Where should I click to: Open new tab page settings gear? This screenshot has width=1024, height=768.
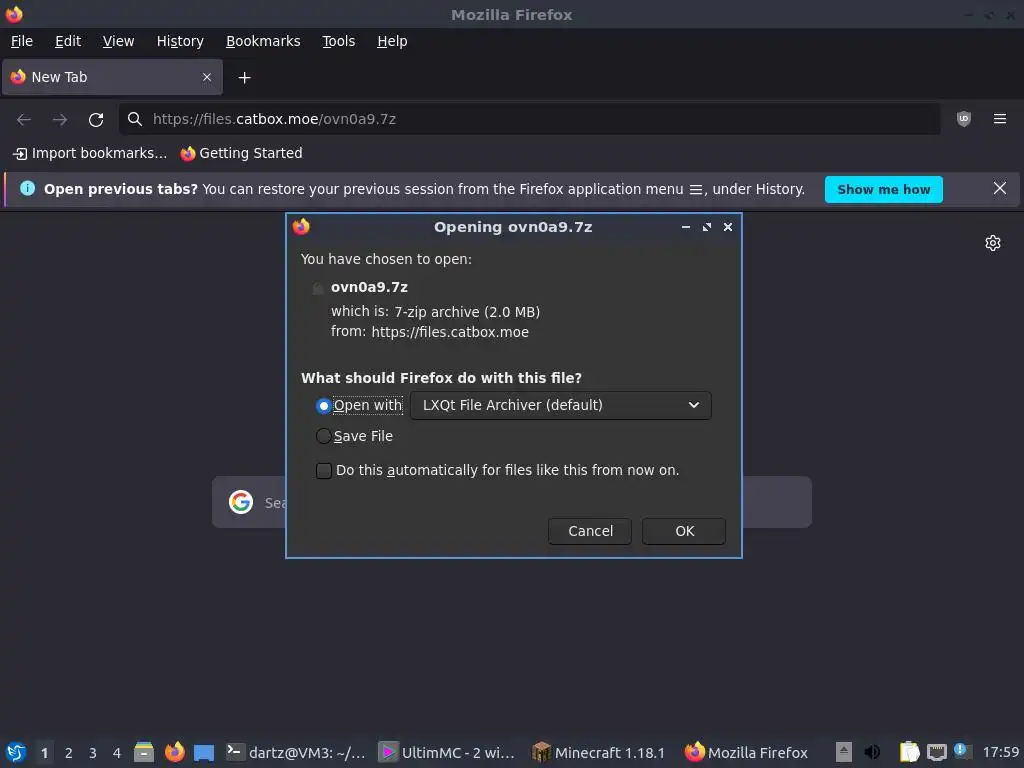pos(993,243)
